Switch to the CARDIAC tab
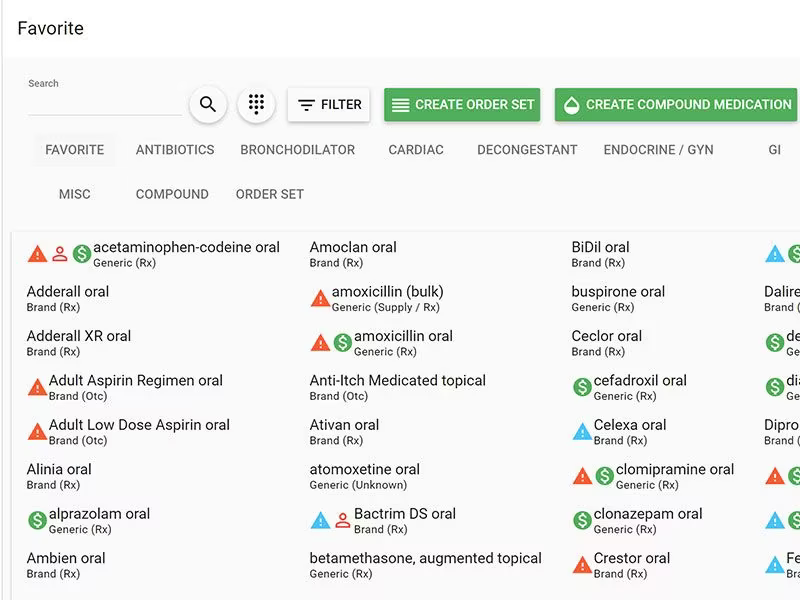The height and width of the screenshot is (600, 800). [416, 149]
